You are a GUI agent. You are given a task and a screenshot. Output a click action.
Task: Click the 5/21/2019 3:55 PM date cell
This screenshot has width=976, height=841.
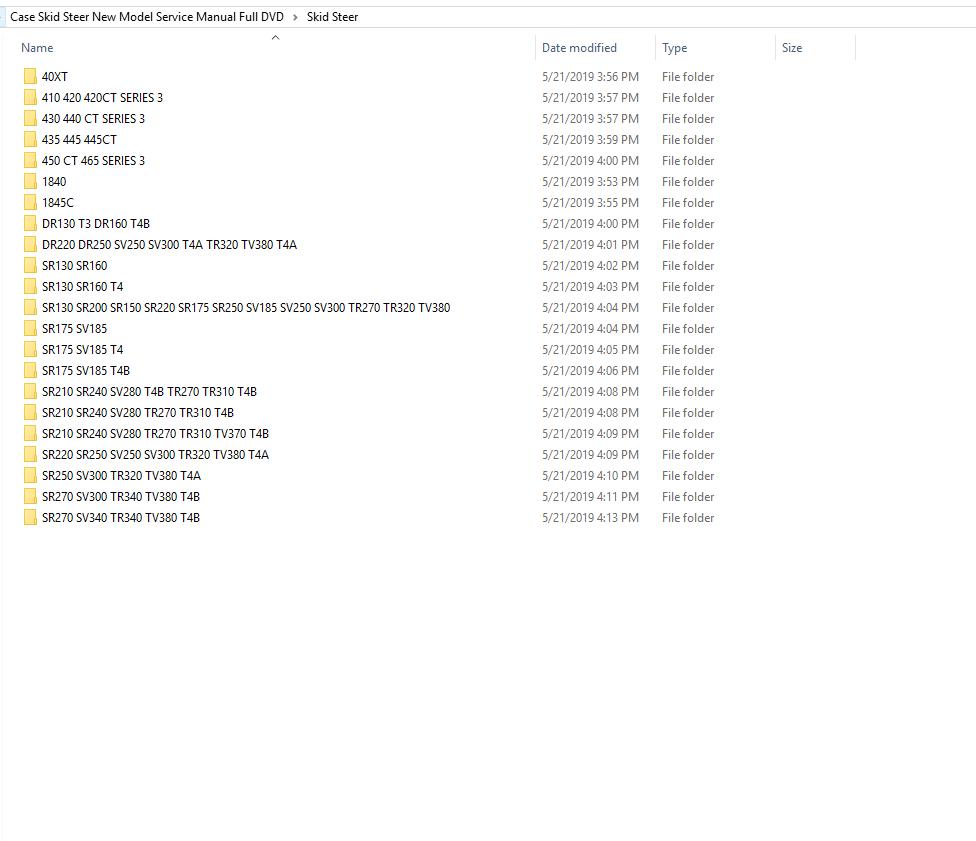click(x=590, y=202)
